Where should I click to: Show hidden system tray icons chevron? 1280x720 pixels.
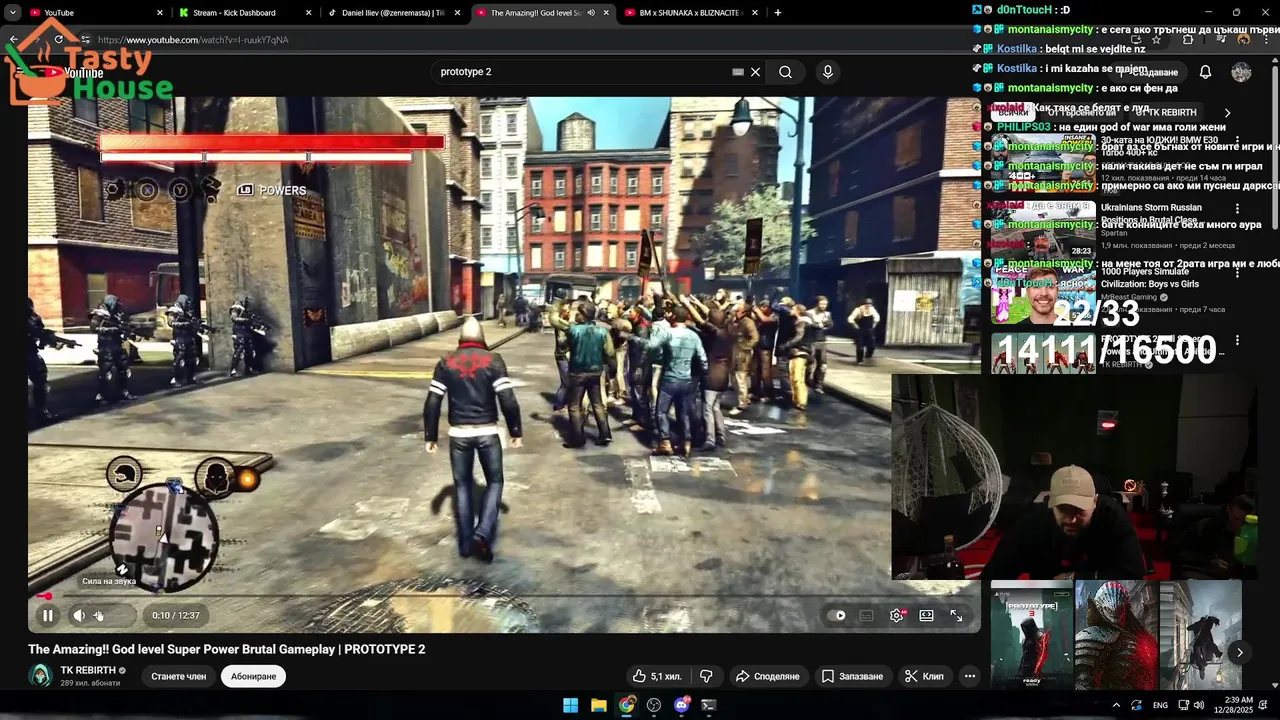tap(1116, 705)
